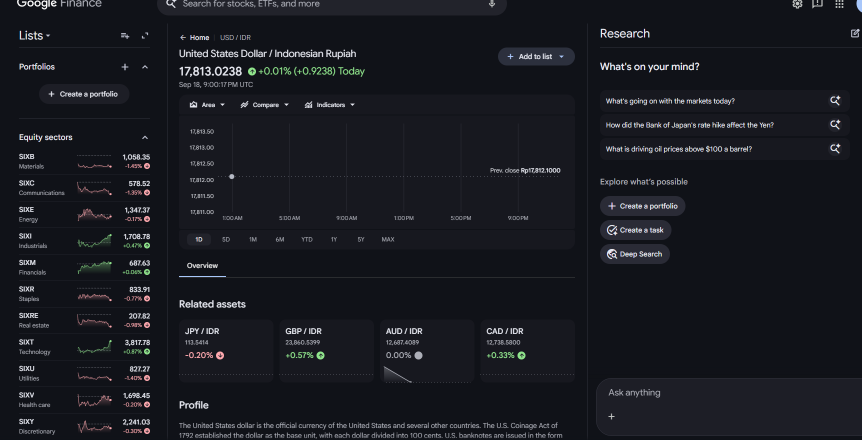Collapse the Equity sectors section

[145, 138]
